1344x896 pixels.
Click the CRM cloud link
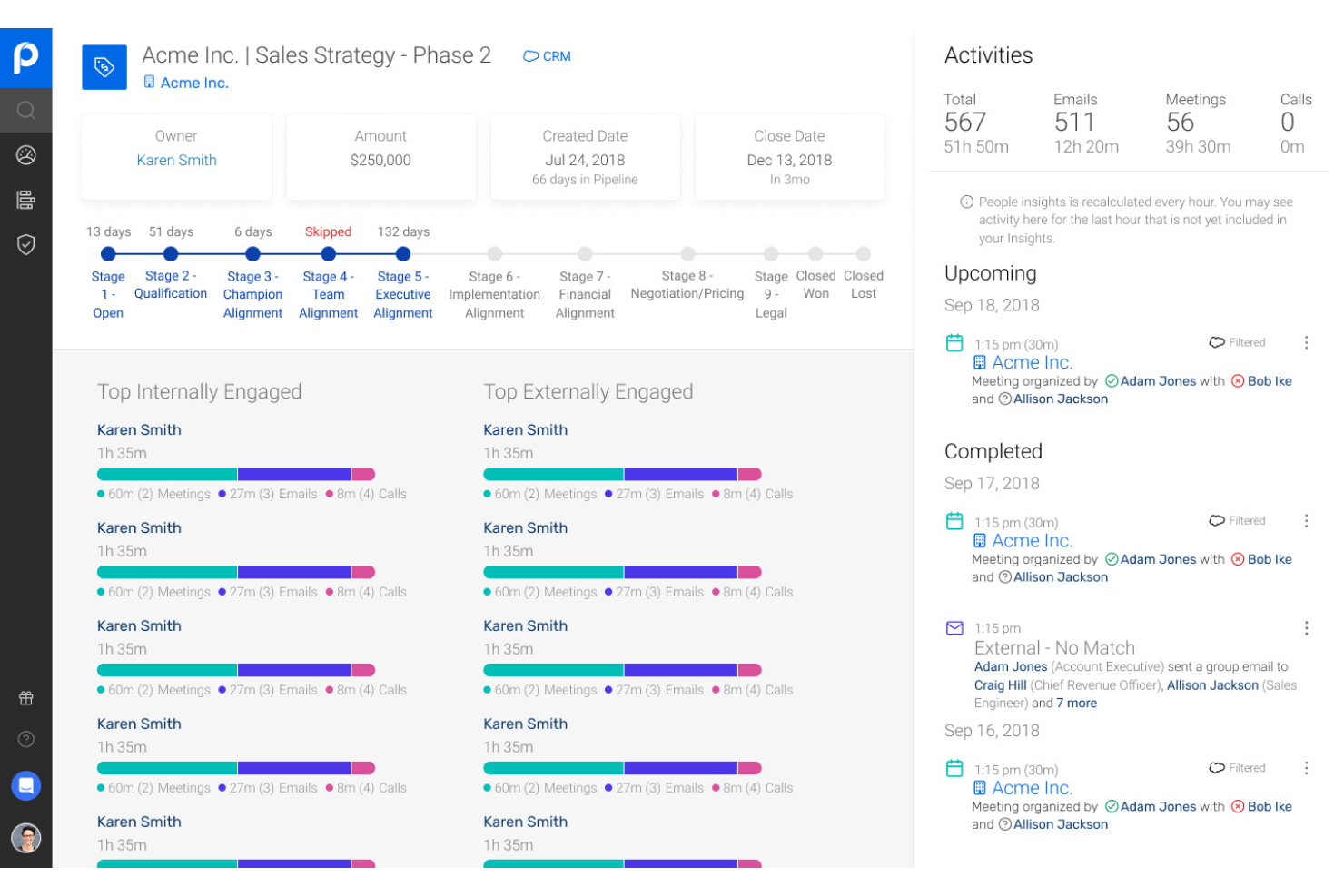click(x=547, y=56)
